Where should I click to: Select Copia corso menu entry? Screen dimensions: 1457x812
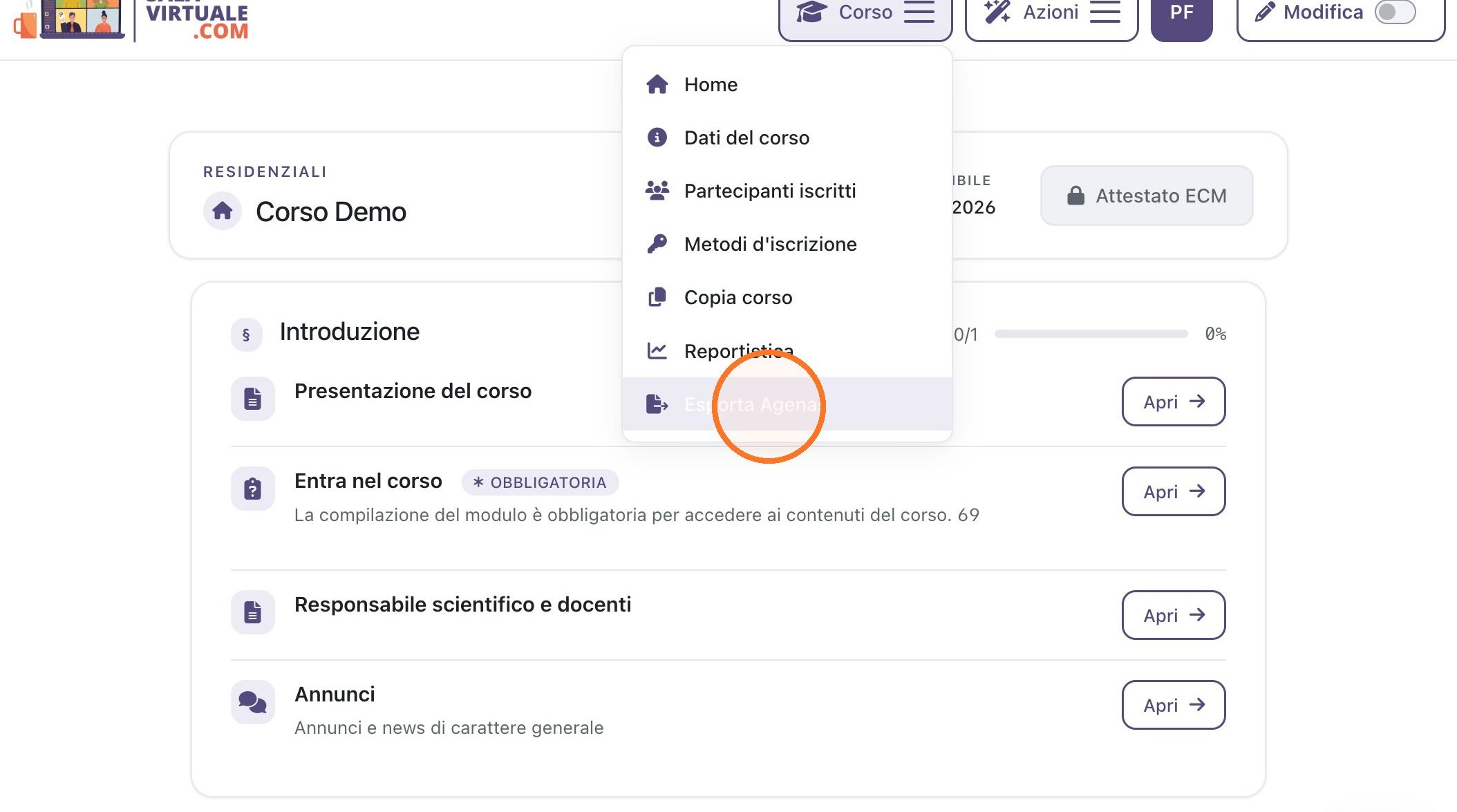pos(787,297)
